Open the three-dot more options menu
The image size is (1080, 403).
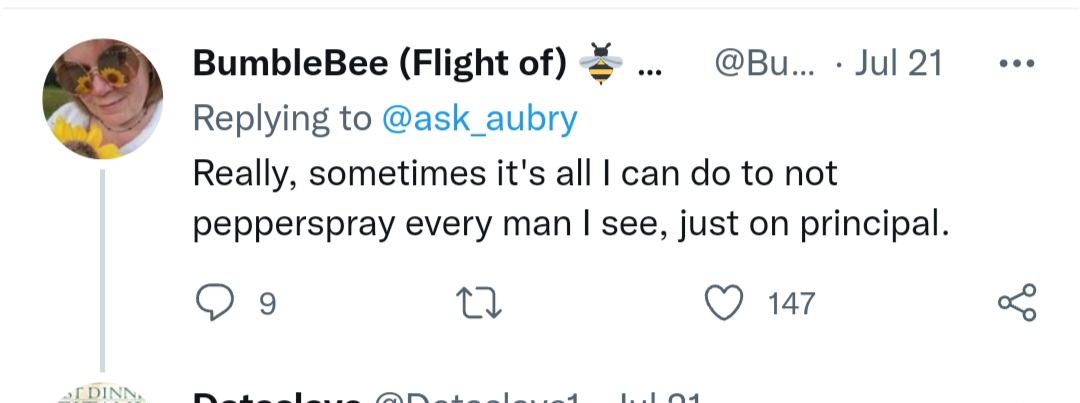pos(1017,63)
